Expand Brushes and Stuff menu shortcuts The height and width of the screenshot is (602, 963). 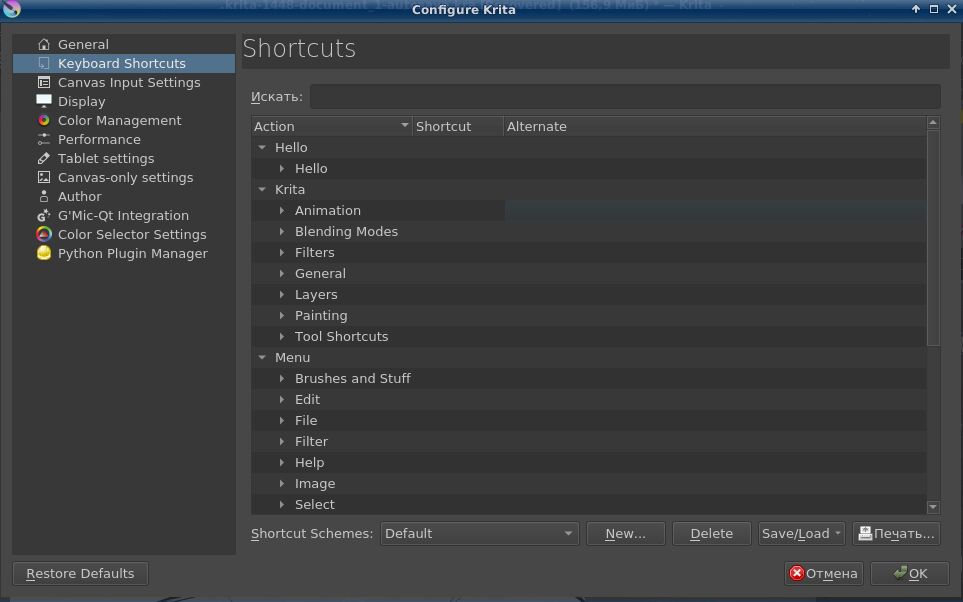pos(282,378)
